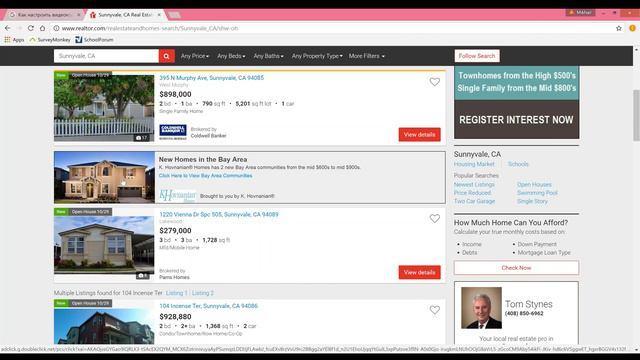This screenshot has width=640, height=360.
Task: Open photo count icon on 1220 Vienna Dr image
Action: point(142,276)
